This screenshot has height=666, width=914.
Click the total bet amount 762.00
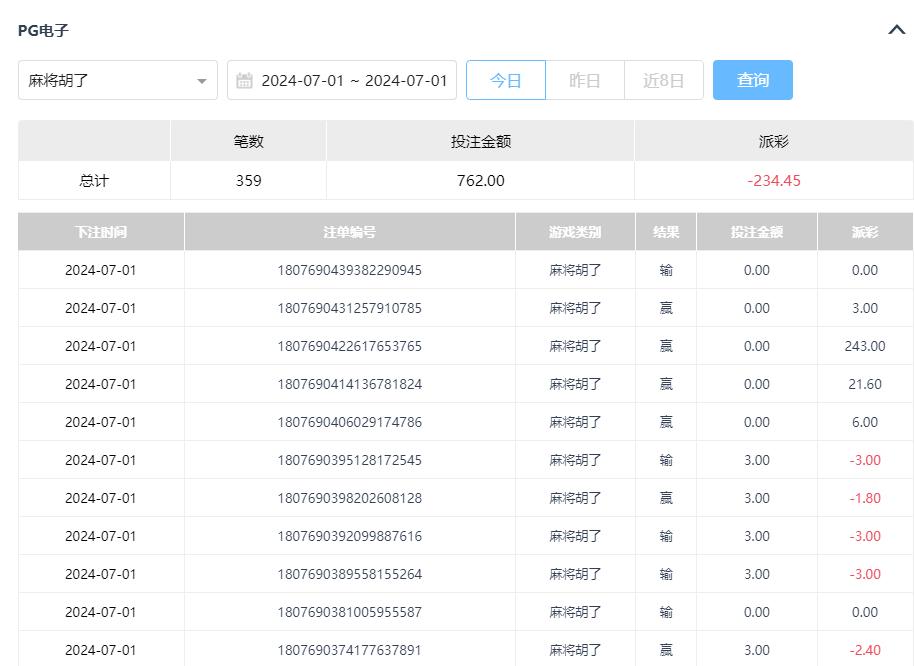480,181
